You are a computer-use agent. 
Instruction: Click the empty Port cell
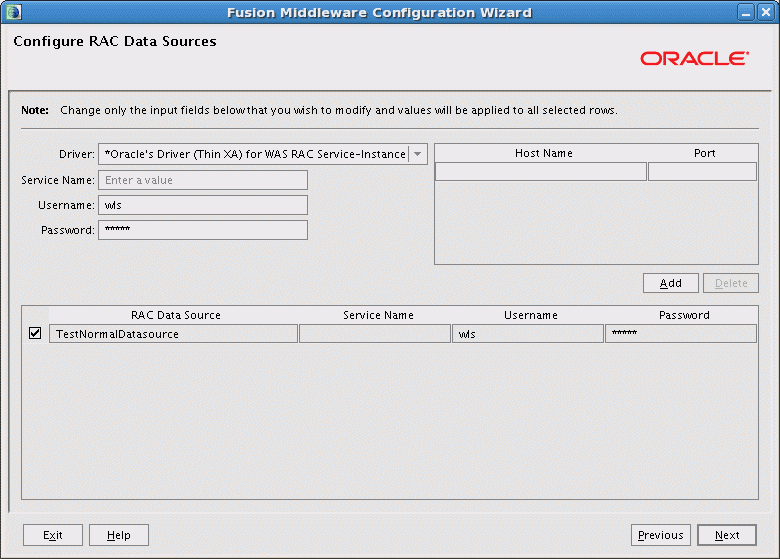(x=702, y=172)
